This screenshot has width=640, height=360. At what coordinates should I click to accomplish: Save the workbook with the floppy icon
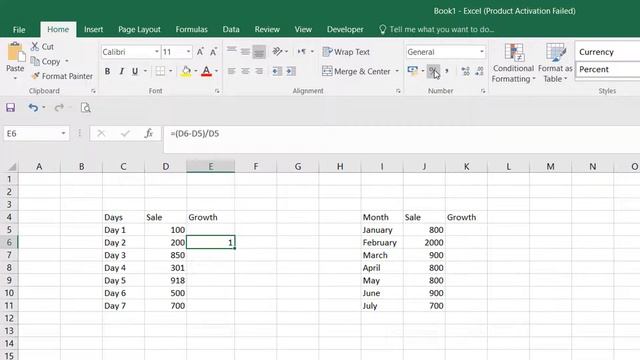(10, 107)
